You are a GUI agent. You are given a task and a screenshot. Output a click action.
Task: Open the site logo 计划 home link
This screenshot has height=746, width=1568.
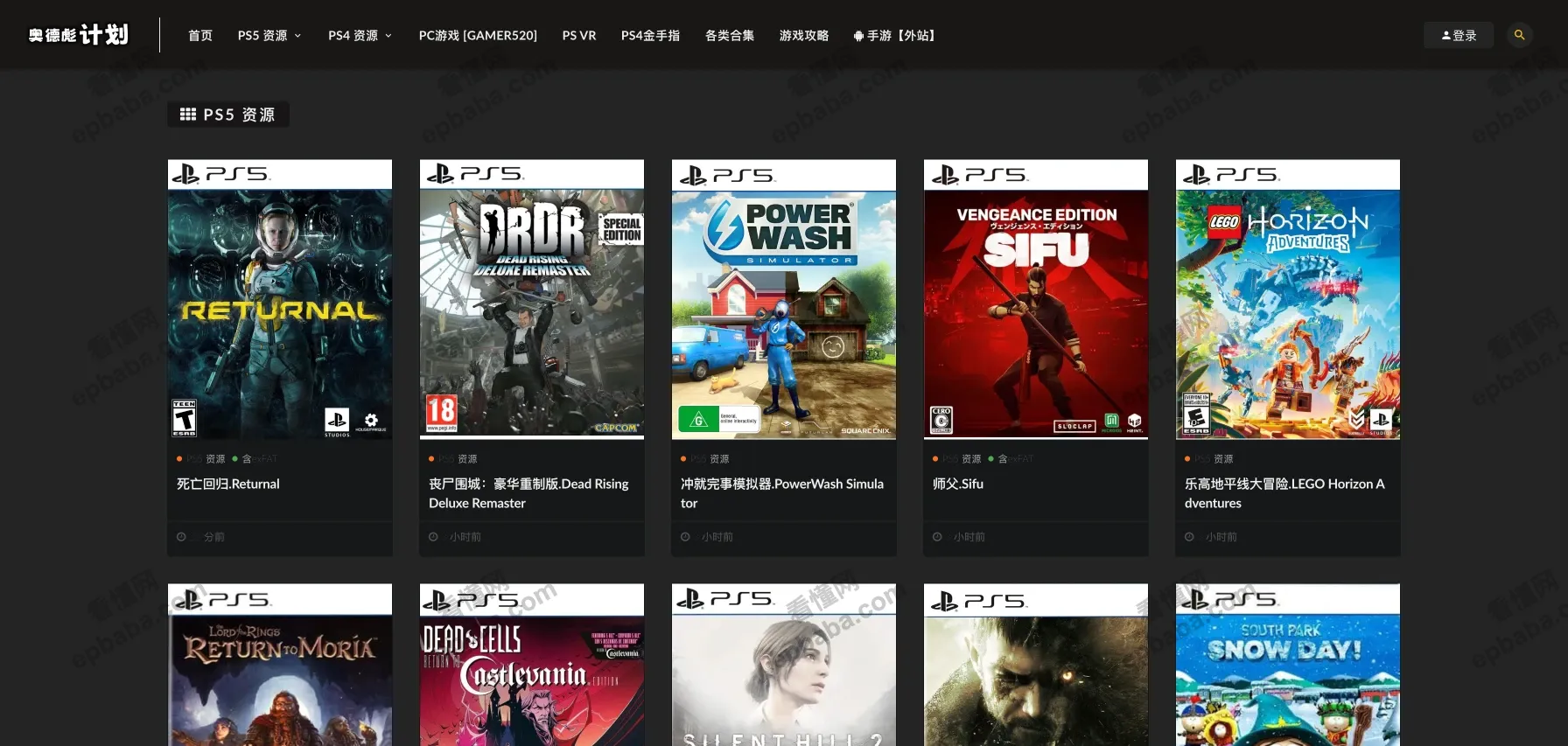78,35
